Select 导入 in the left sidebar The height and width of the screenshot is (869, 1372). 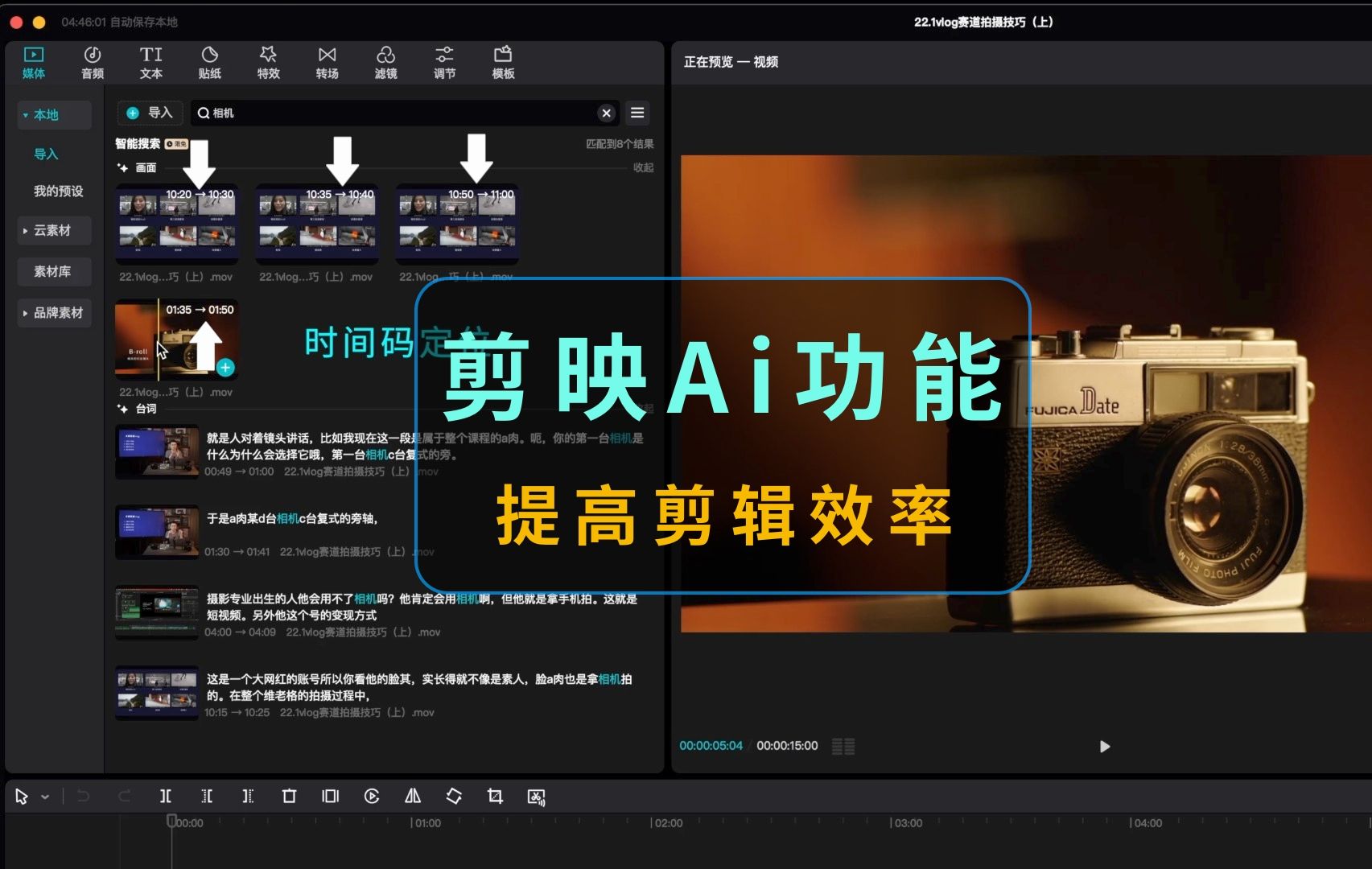[x=46, y=154]
